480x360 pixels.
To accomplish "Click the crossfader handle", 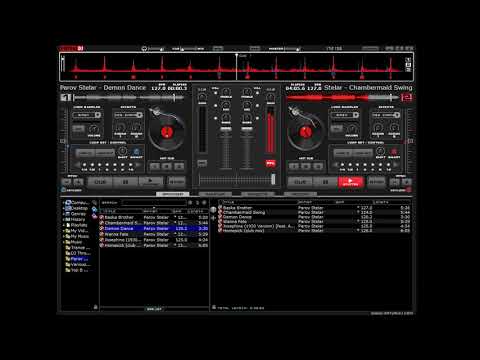I will [273, 179].
